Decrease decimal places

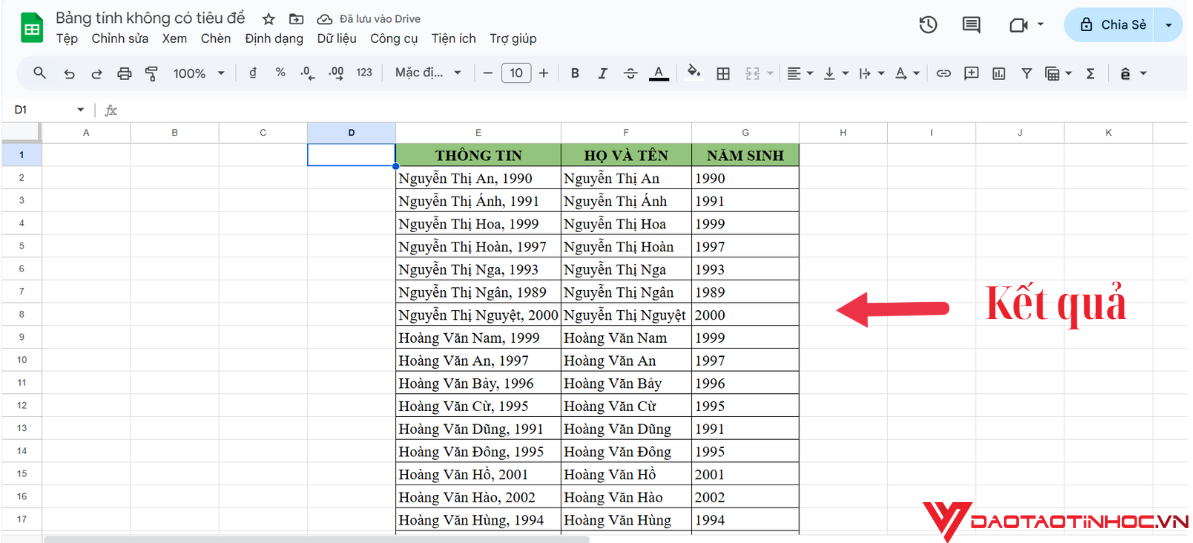click(x=307, y=73)
